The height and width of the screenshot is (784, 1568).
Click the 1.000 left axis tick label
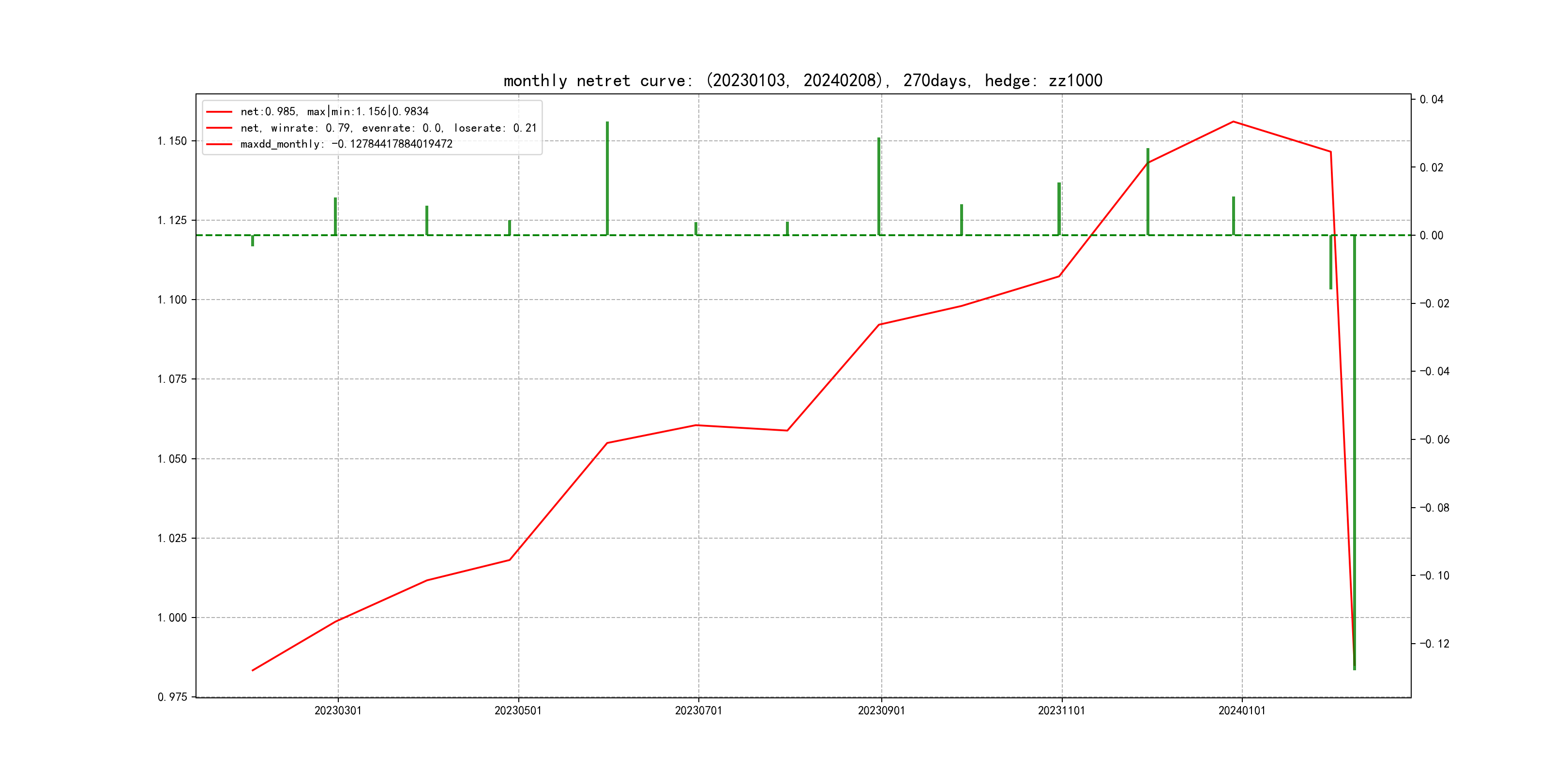tap(172, 618)
